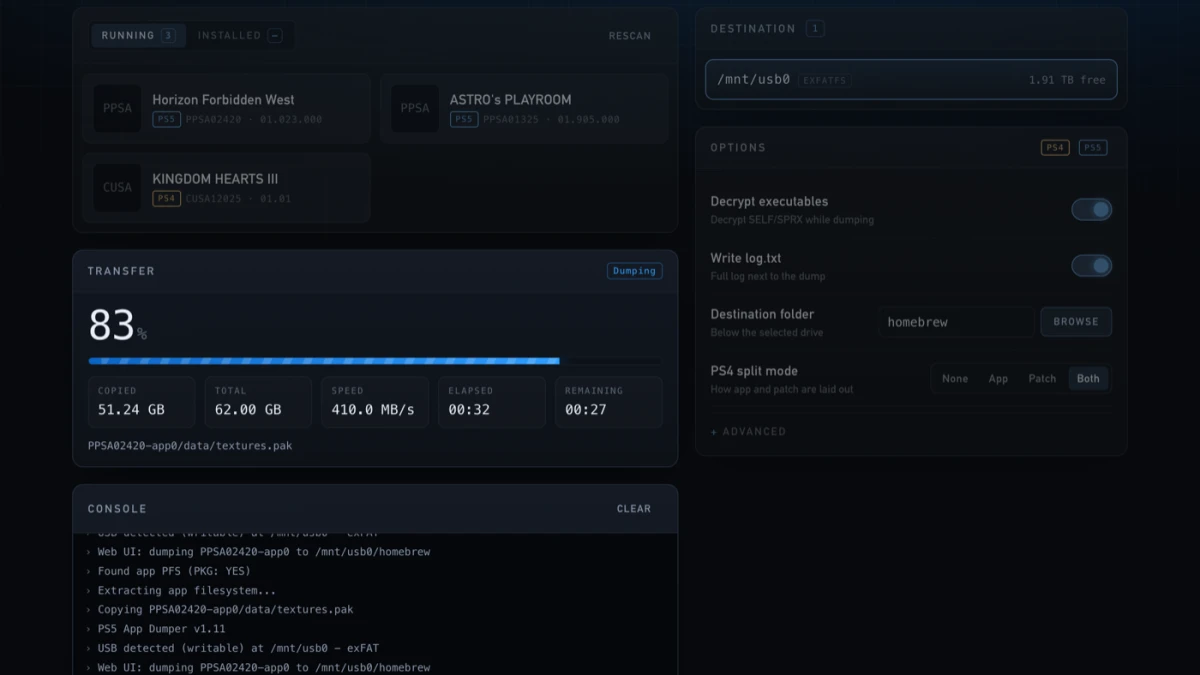
Task: Click the Console panel heading
Action: click(x=117, y=509)
